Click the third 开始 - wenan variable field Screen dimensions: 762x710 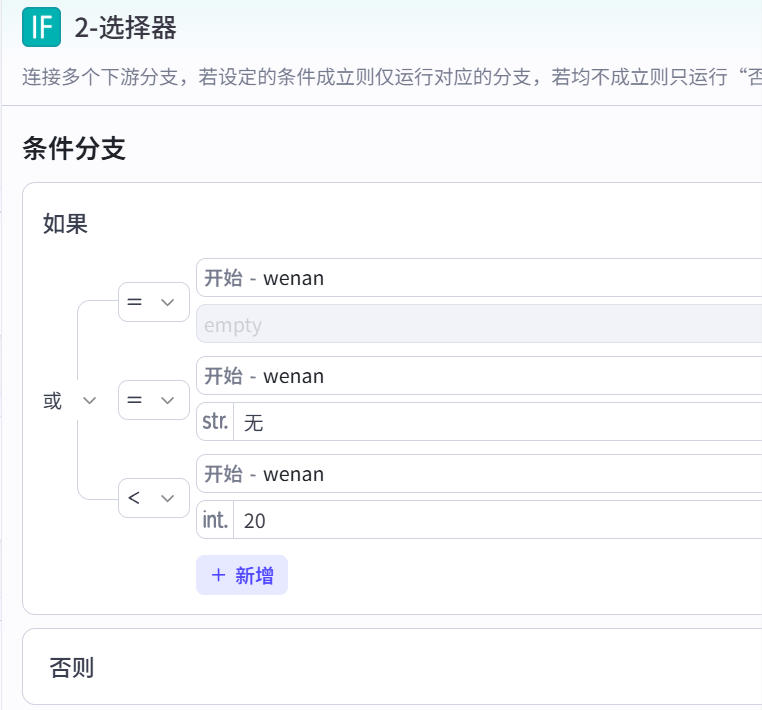pos(479,474)
